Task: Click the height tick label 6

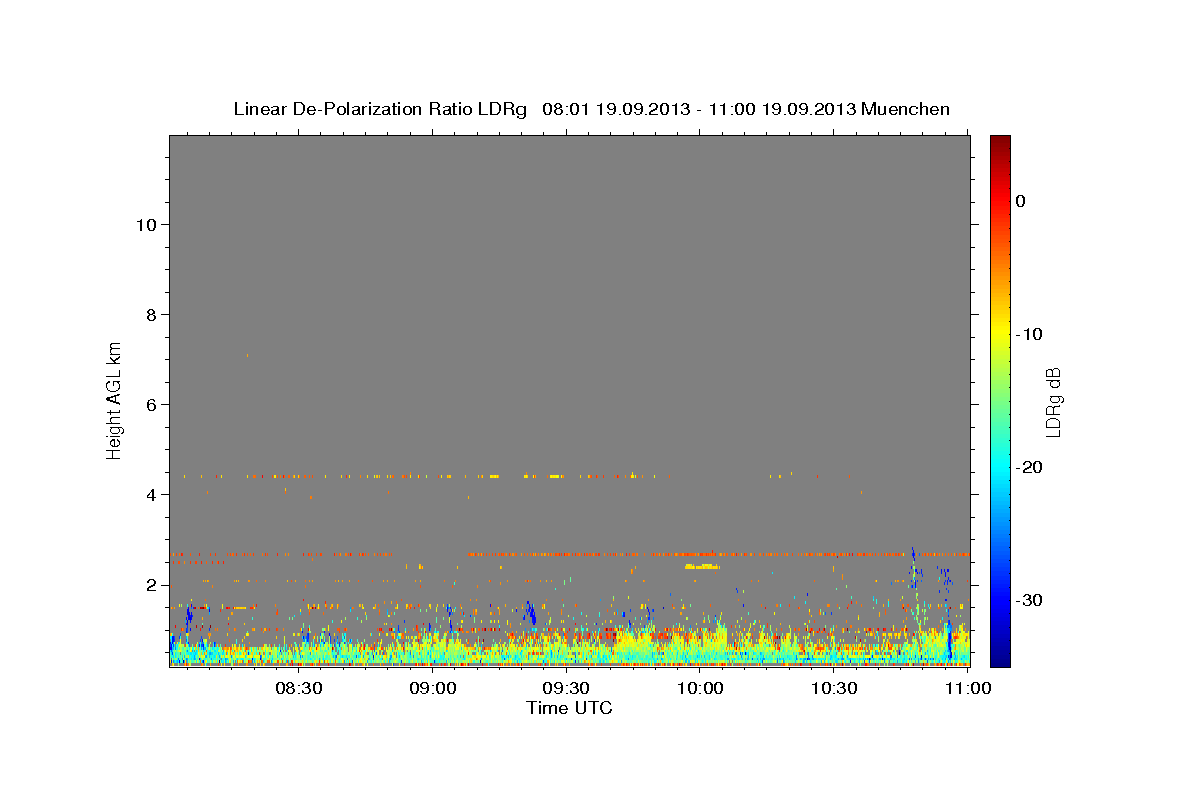Action: 150,404
